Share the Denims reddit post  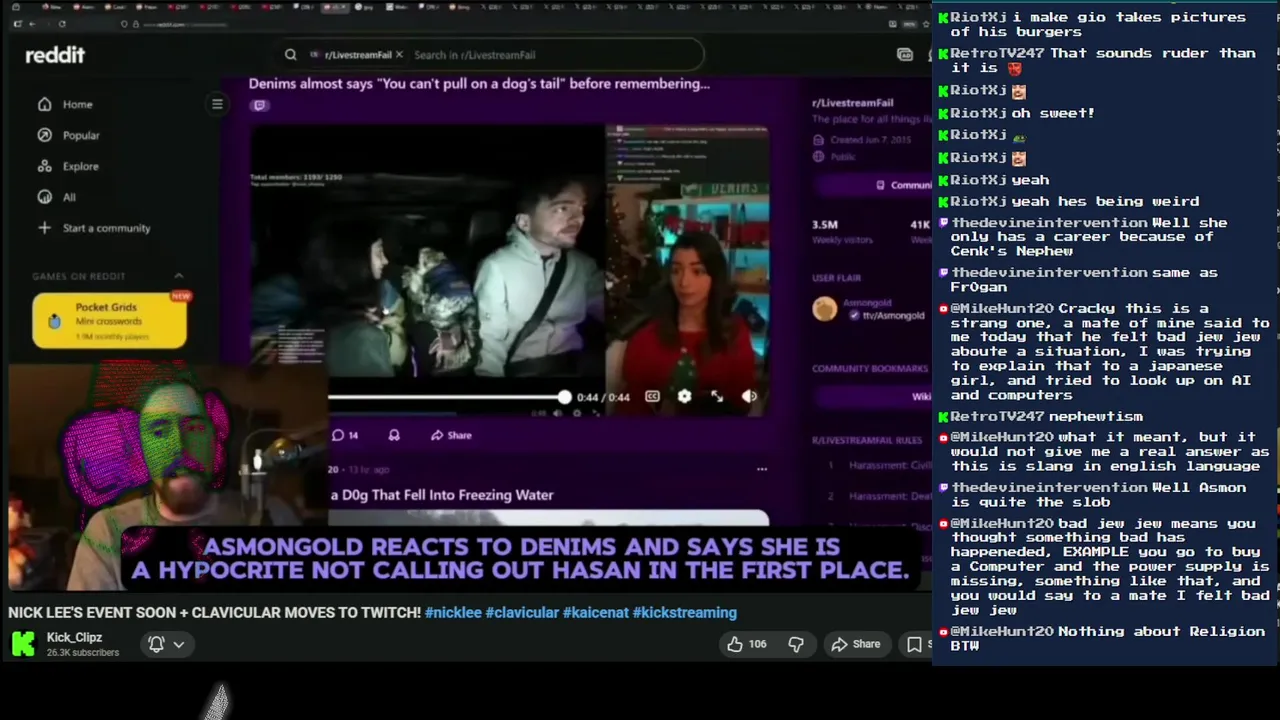coord(451,435)
